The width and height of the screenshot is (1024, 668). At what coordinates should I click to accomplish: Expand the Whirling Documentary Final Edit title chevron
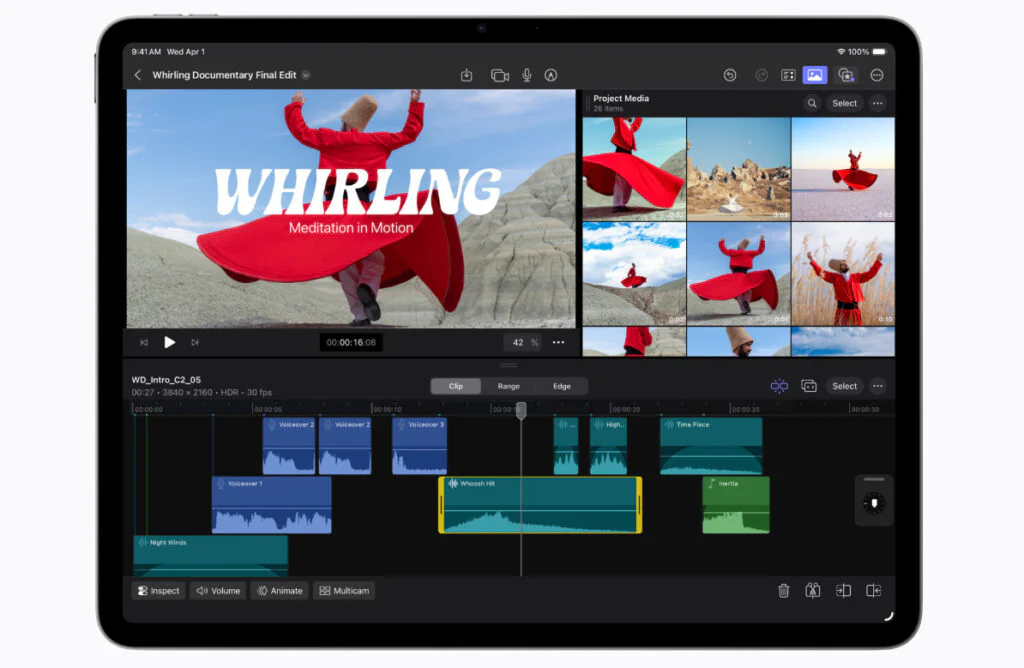pos(306,74)
